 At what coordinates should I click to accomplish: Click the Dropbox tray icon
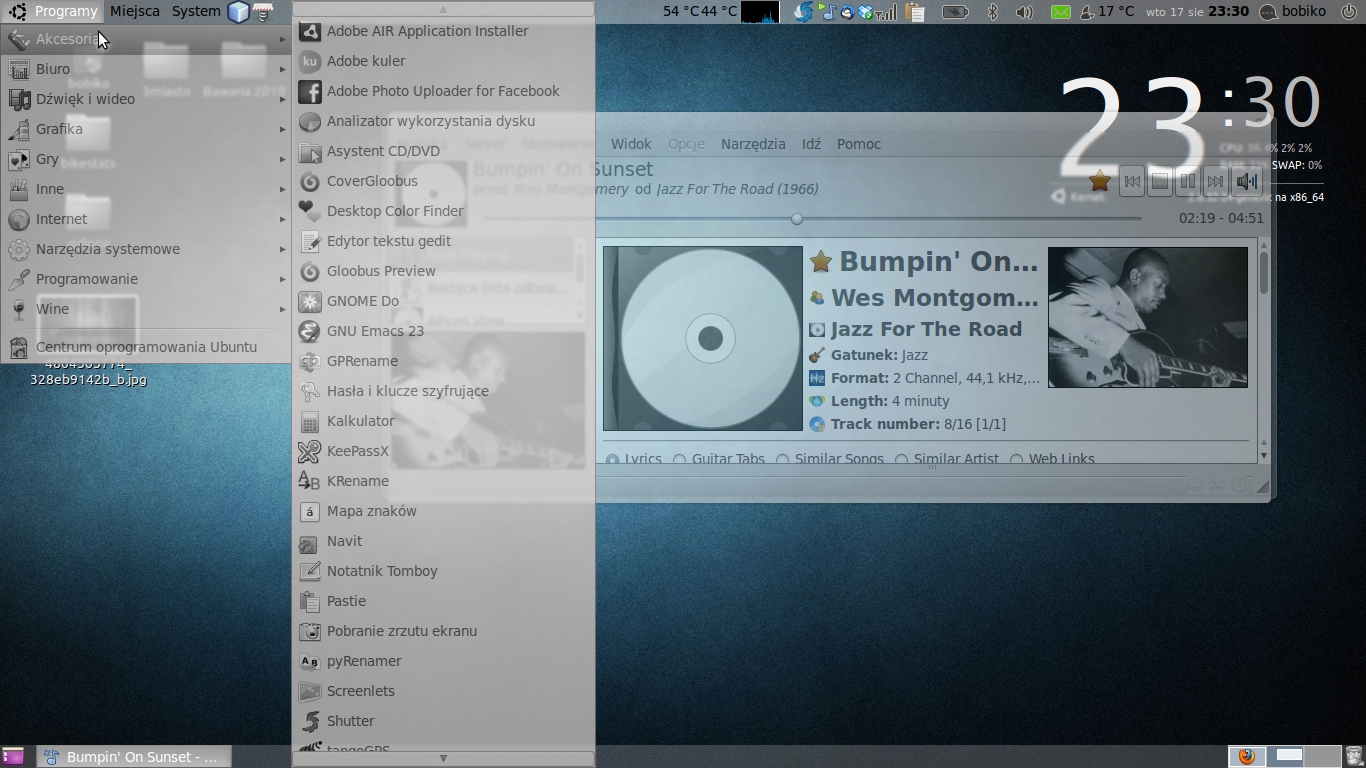tap(864, 12)
